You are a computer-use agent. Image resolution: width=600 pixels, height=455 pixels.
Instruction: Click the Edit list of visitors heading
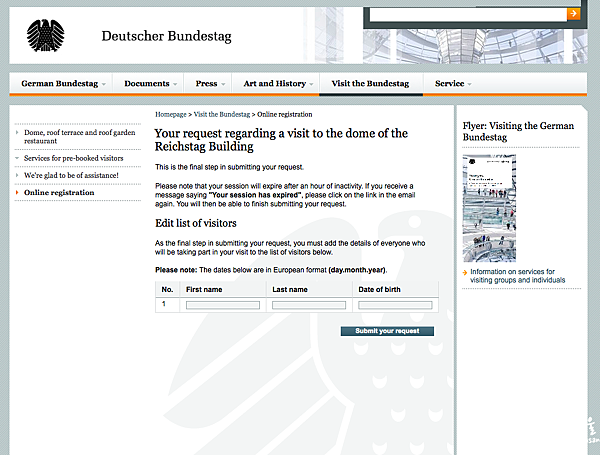[x=196, y=223]
